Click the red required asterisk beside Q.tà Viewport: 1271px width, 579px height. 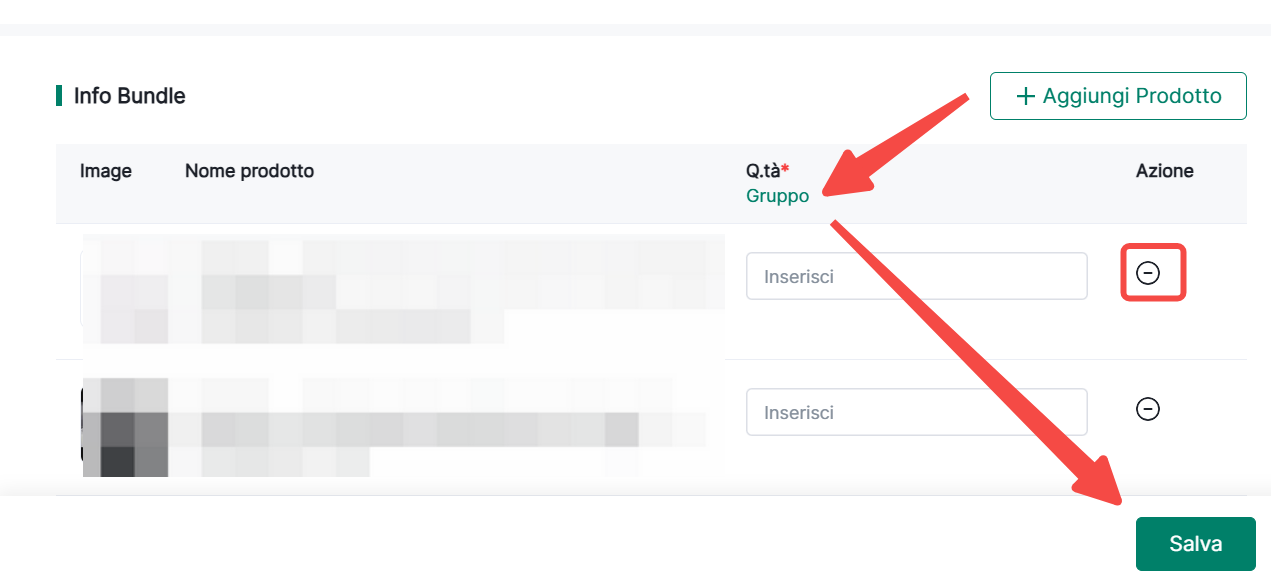785,169
